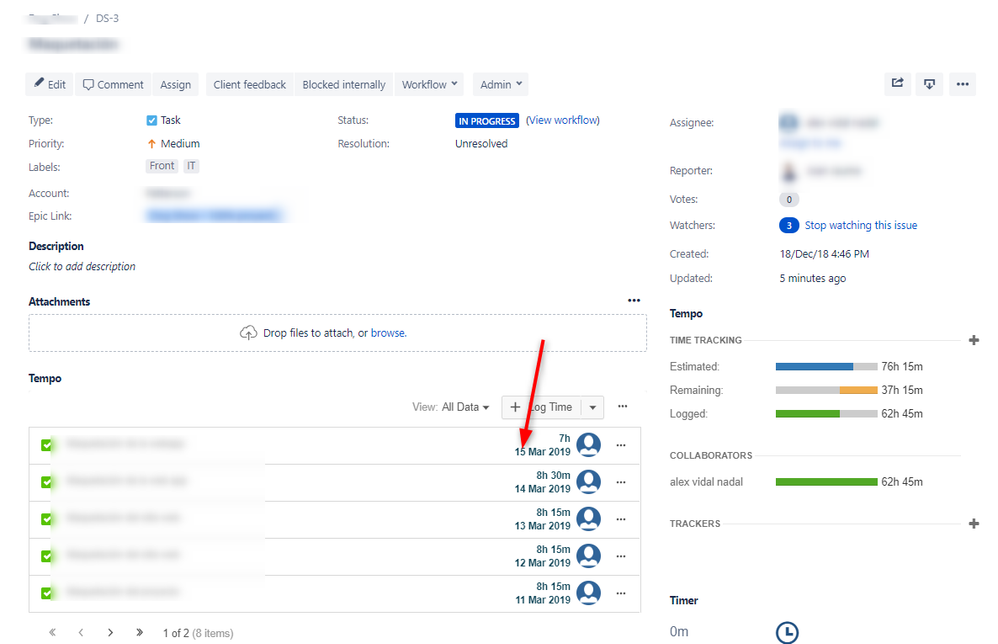Click the Log Time button
Image resolution: width=998 pixels, height=644 pixels.
tap(542, 407)
